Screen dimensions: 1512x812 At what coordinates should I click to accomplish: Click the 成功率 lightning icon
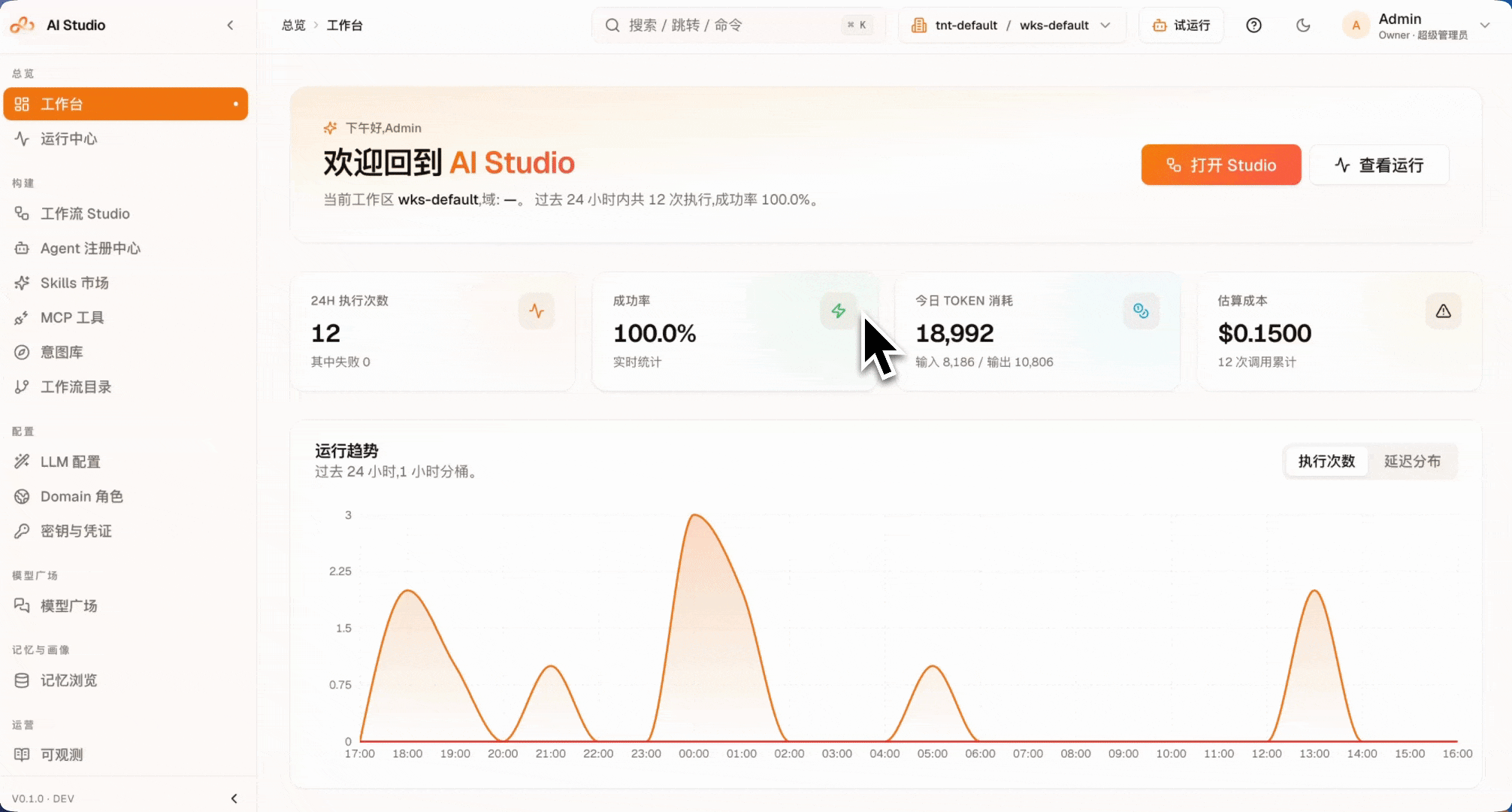point(839,311)
